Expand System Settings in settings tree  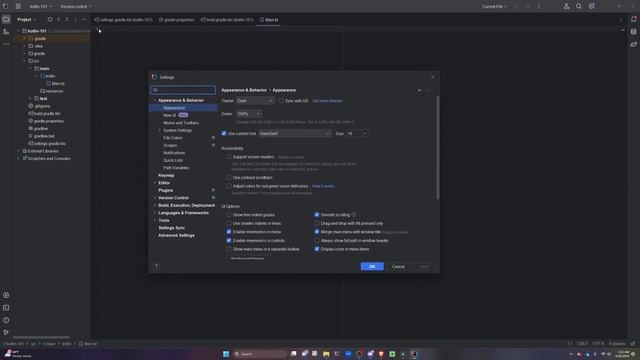(x=160, y=130)
